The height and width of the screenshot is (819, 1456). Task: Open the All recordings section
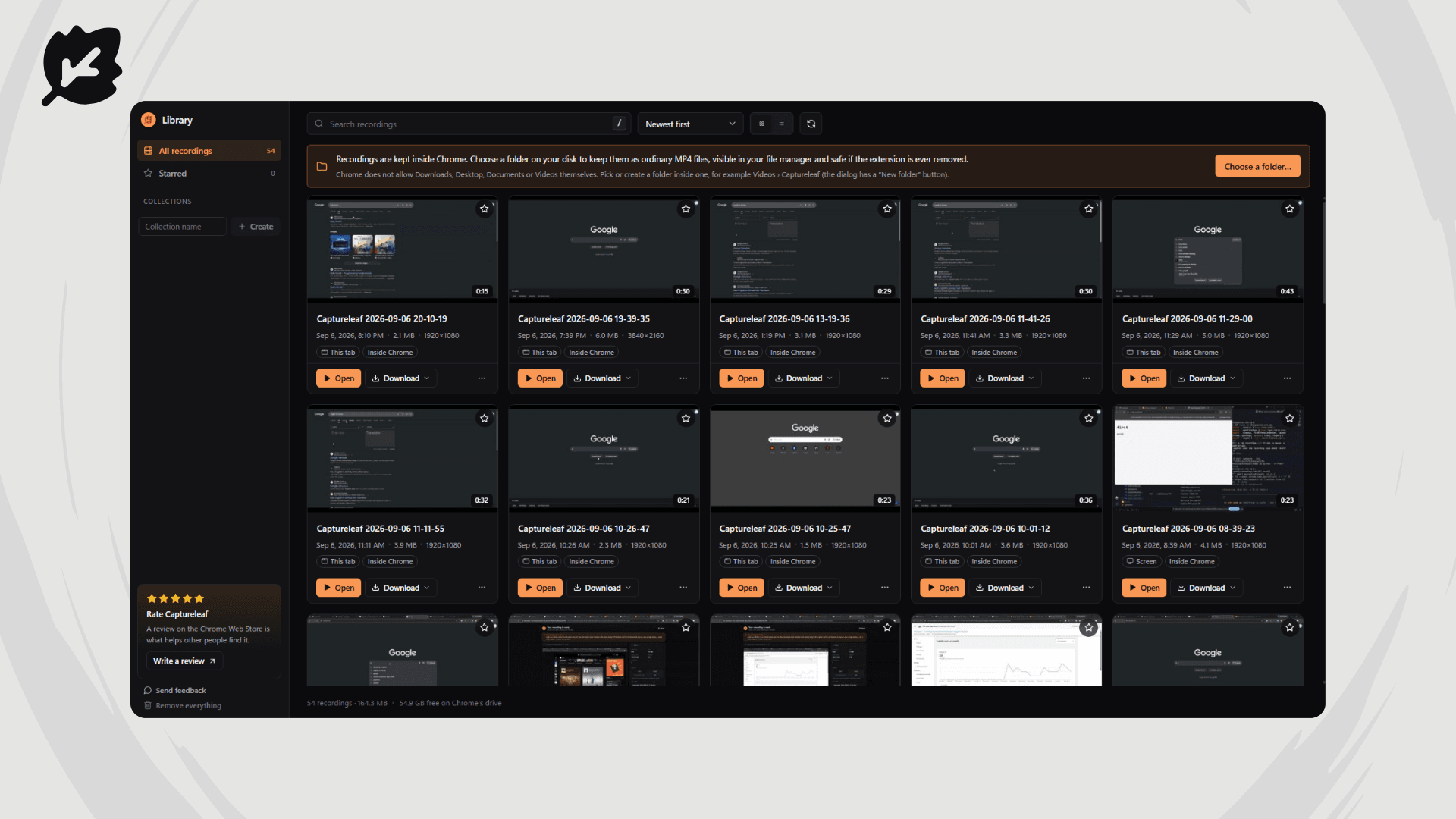point(209,151)
